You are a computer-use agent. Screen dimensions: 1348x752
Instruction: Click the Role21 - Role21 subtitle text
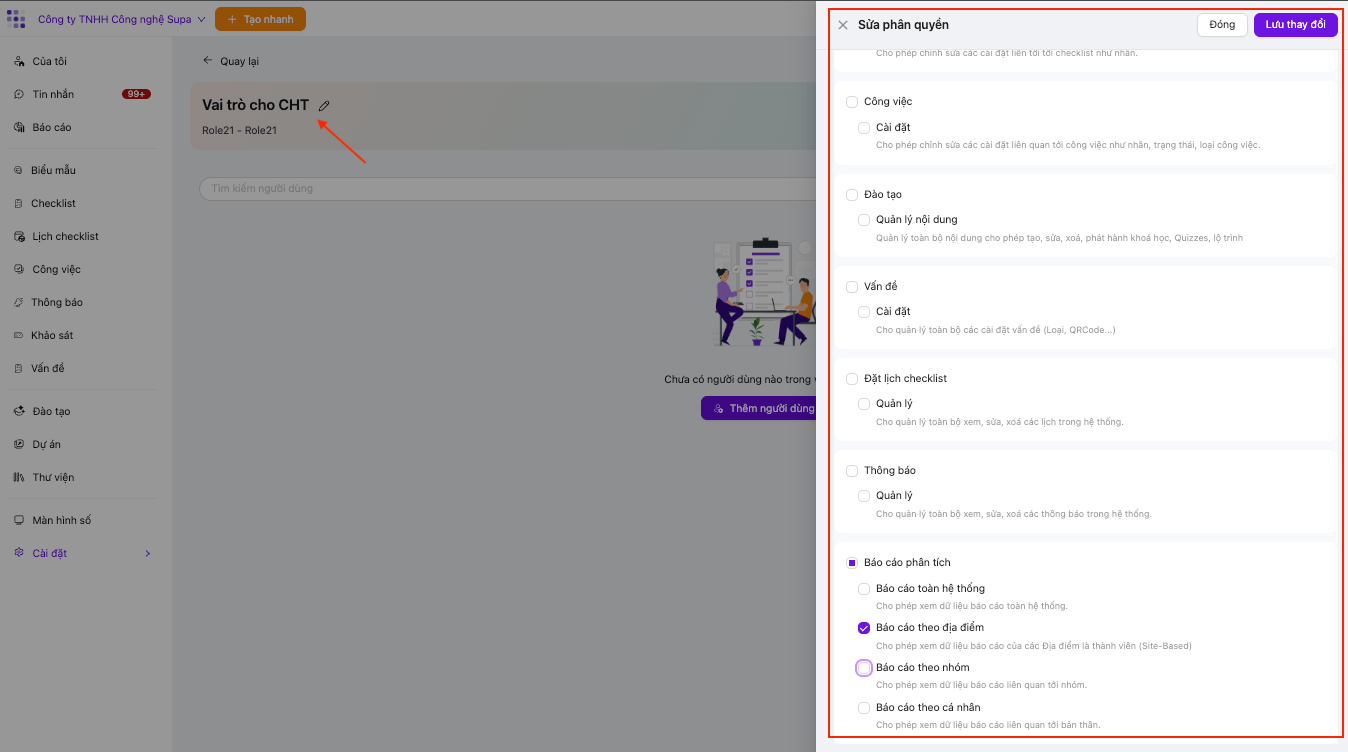(x=239, y=130)
